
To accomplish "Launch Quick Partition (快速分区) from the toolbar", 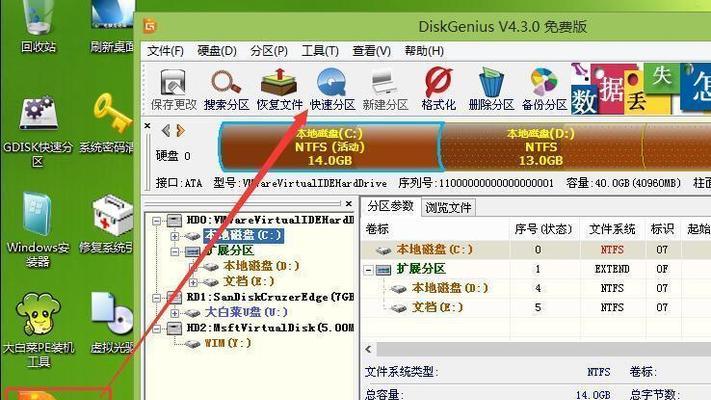I will point(332,89).
